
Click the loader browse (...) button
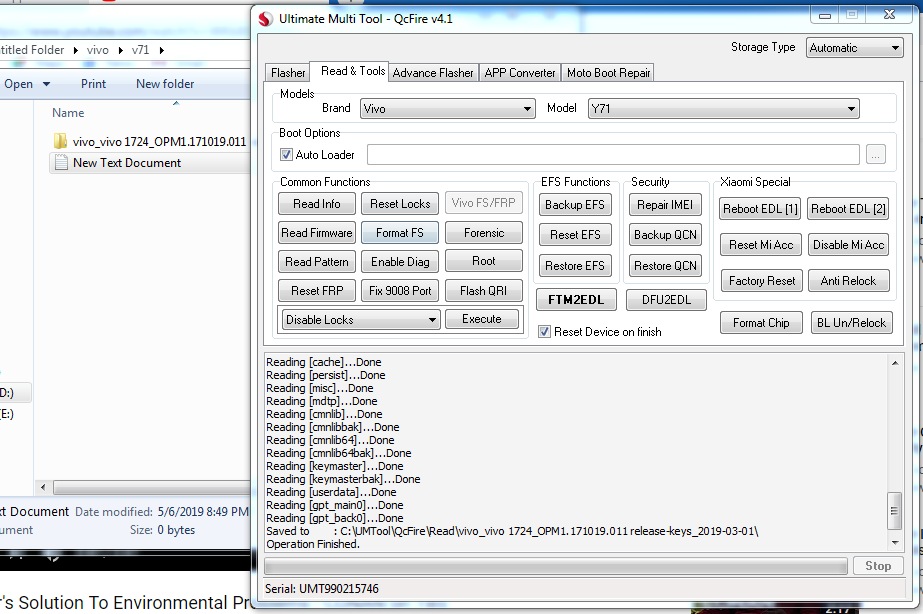coord(876,155)
